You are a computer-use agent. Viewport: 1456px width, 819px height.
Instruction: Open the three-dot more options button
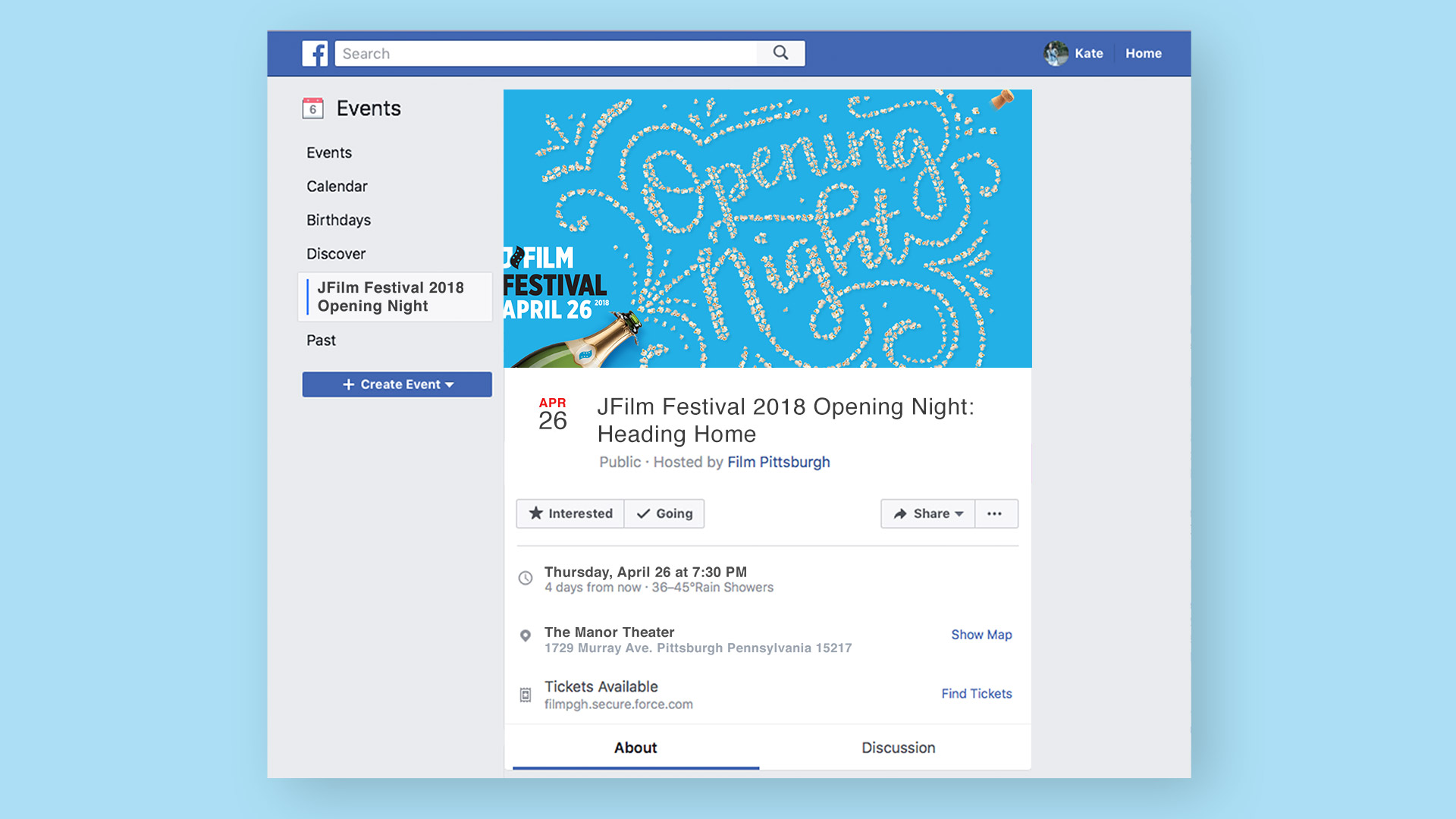[x=996, y=513]
